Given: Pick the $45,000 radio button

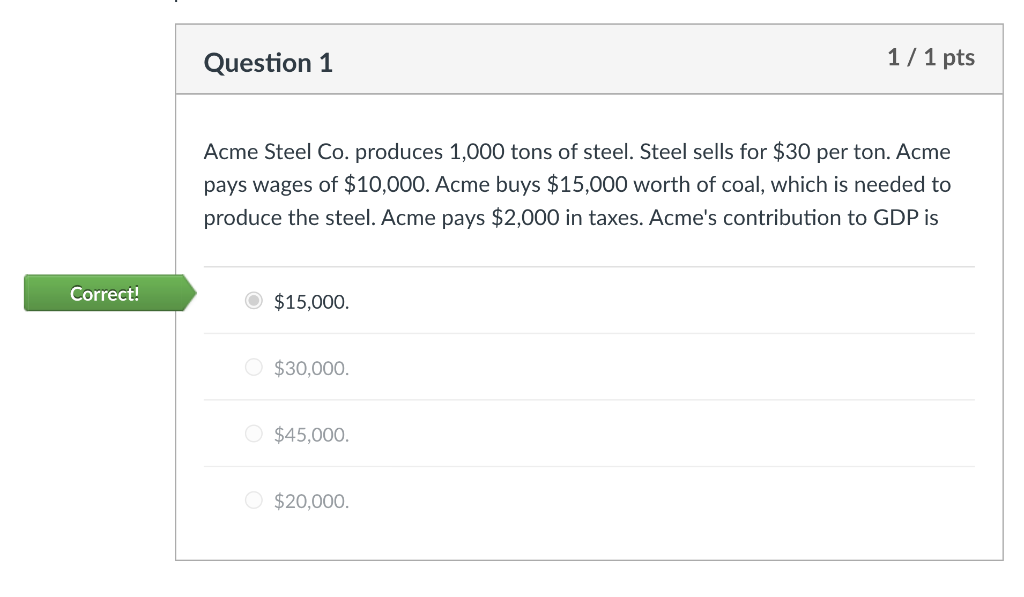Looking at the screenshot, I should tap(253, 434).
